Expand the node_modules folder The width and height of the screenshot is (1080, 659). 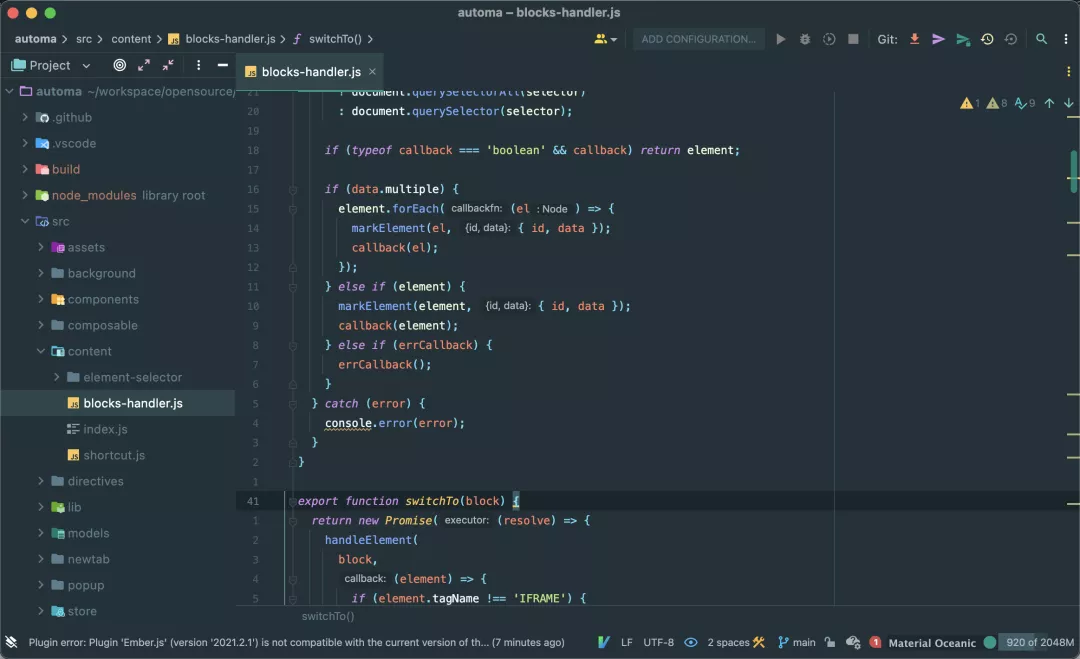pos(25,195)
